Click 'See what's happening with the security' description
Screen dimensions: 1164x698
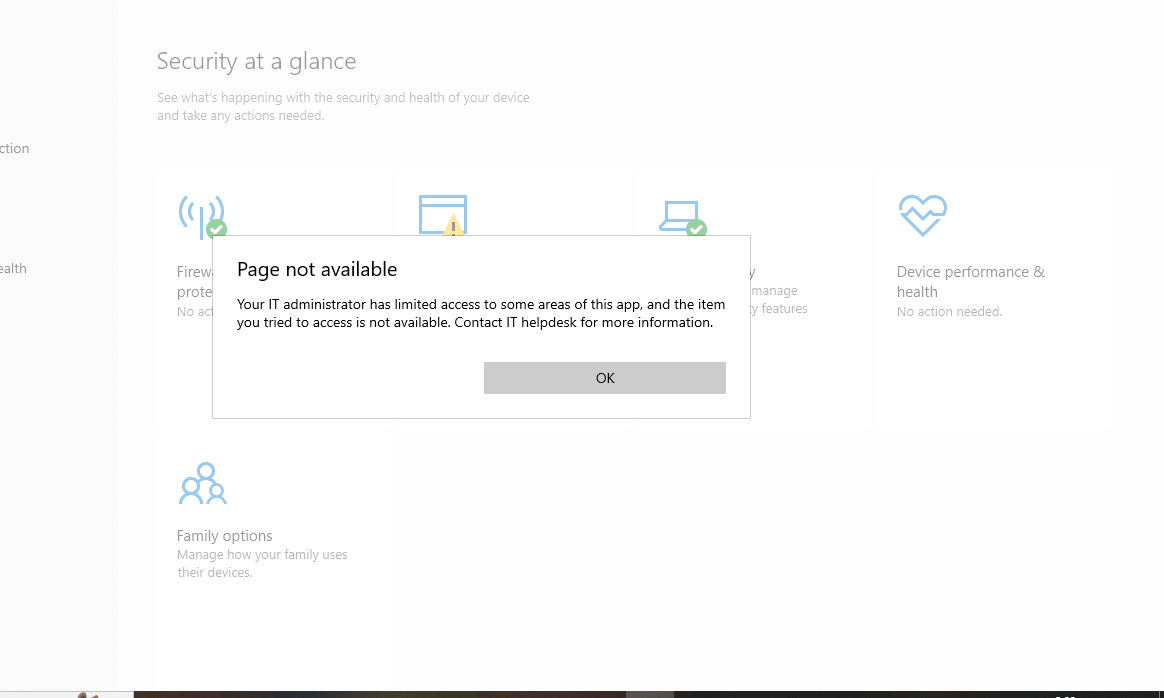coord(343,106)
